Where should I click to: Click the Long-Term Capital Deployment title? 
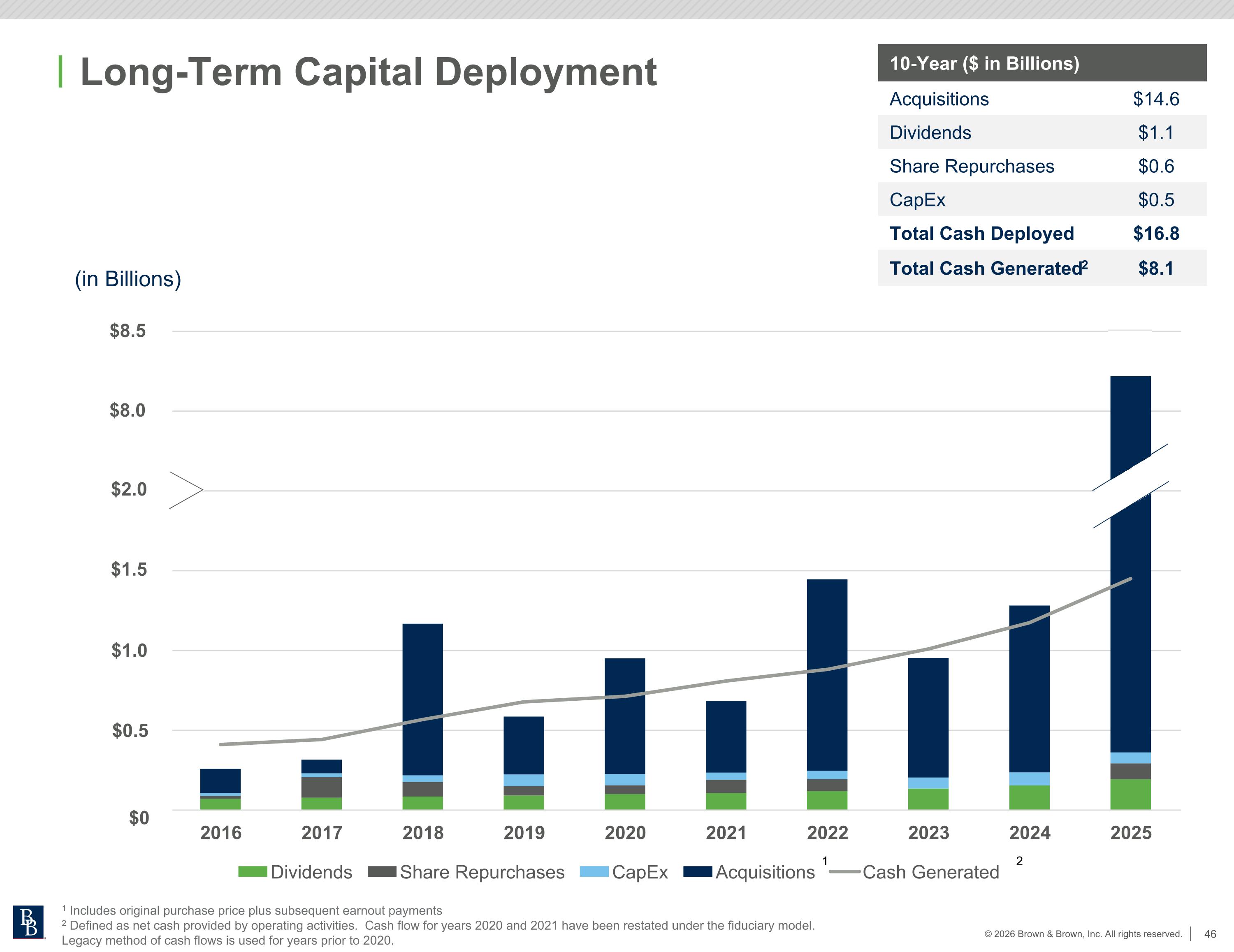click(x=369, y=72)
